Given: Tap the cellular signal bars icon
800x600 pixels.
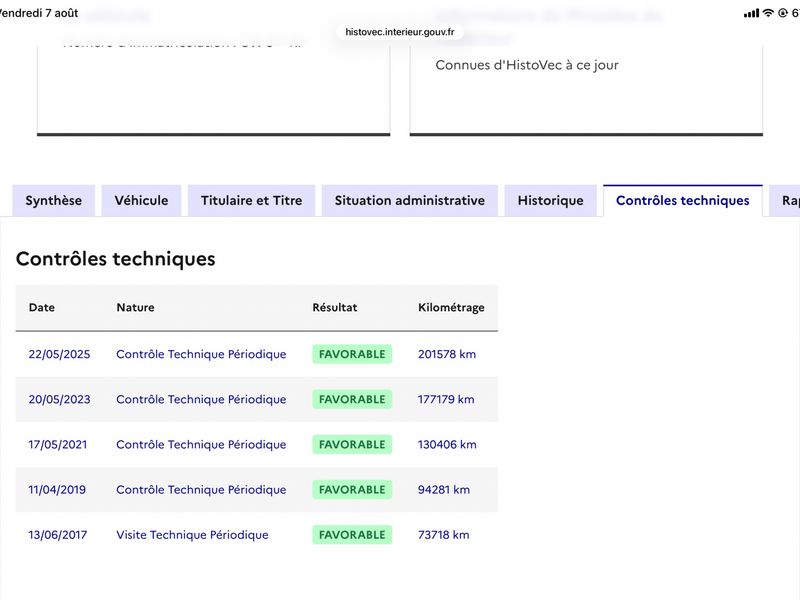Looking at the screenshot, I should 751,13.
